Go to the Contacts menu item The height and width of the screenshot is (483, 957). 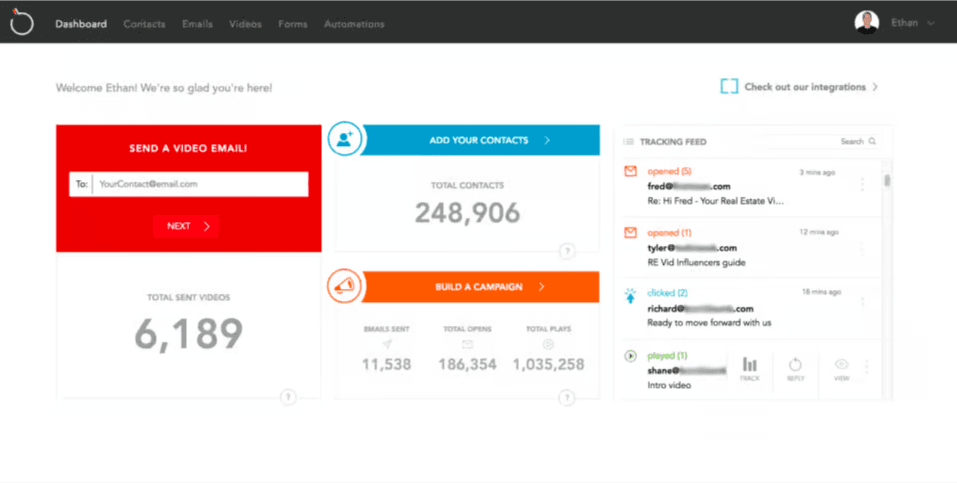coord(144,24)
